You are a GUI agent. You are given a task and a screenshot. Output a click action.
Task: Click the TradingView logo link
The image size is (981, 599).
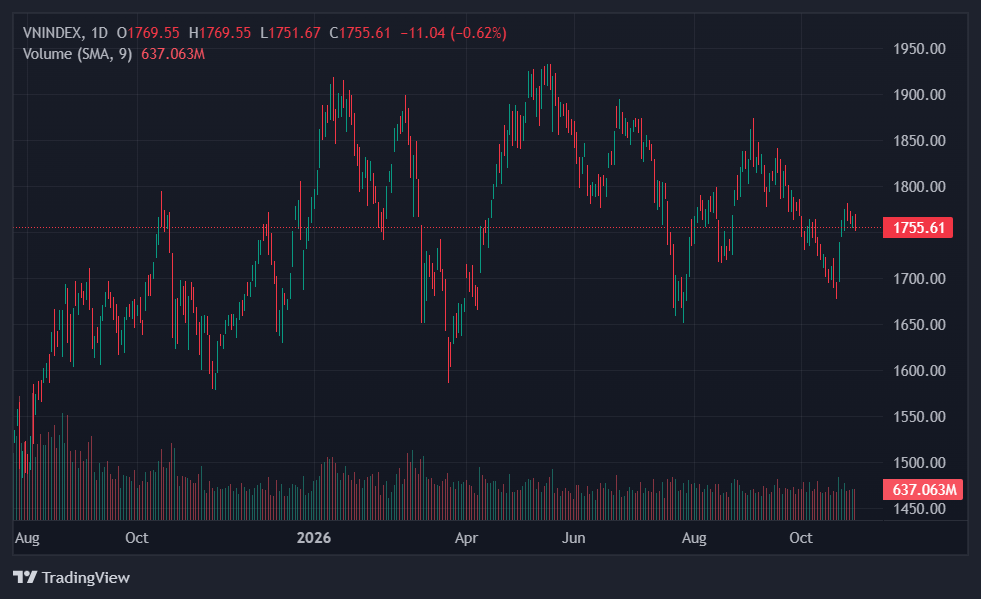coord(71,577)
